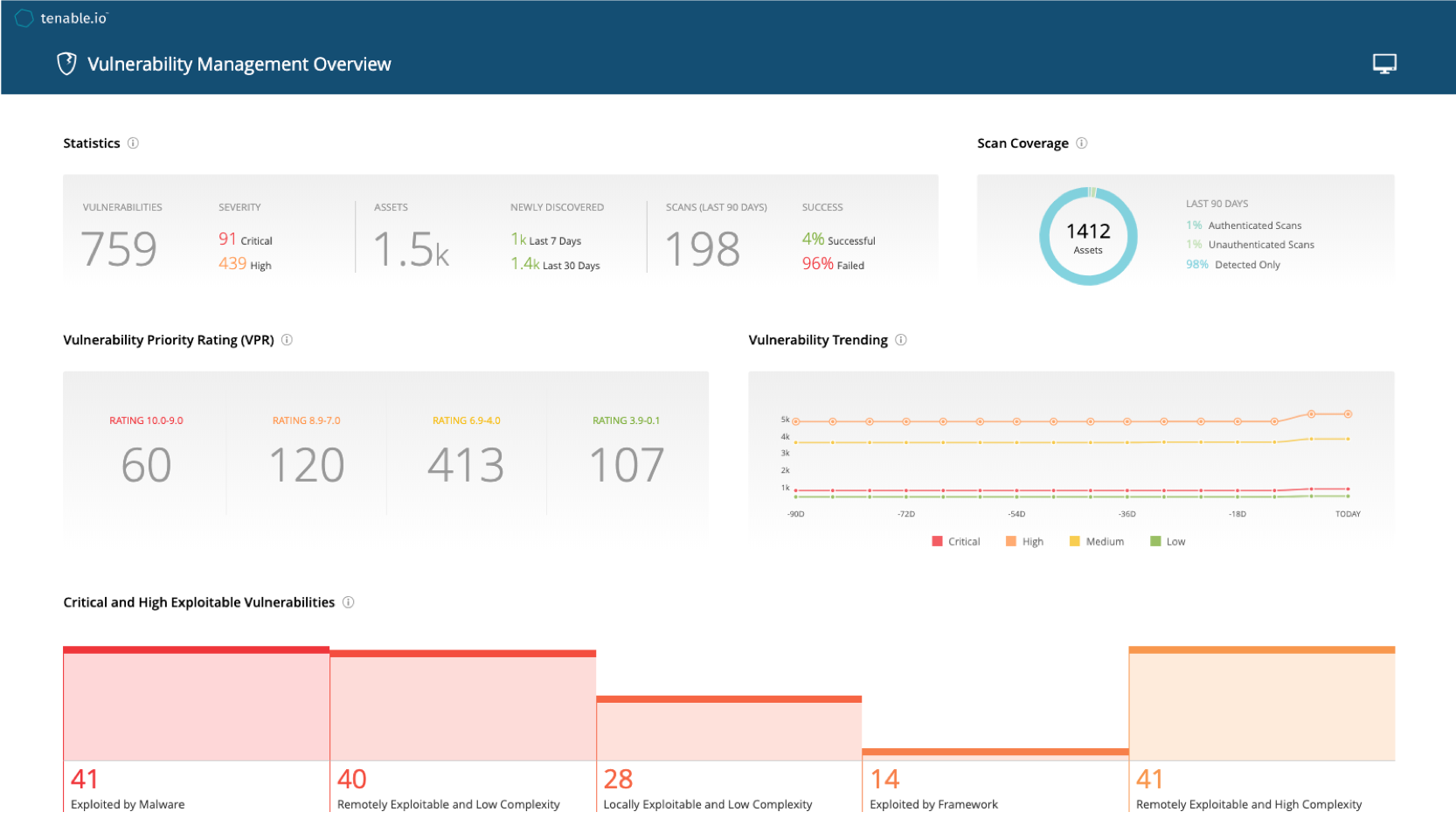Toggle the High series in chart legend

point(1025,542)
